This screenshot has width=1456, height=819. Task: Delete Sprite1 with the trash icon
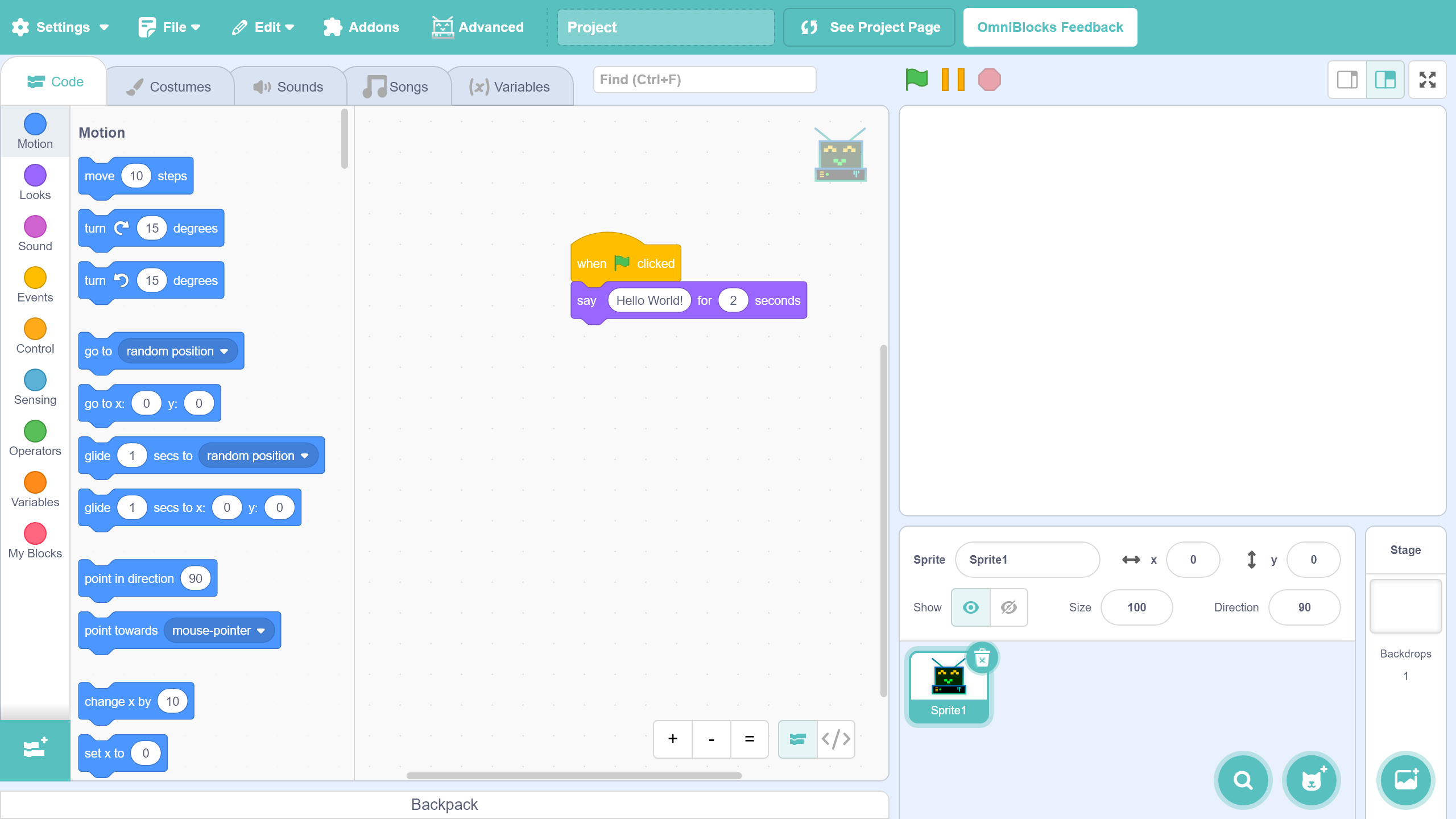point(982,659)
